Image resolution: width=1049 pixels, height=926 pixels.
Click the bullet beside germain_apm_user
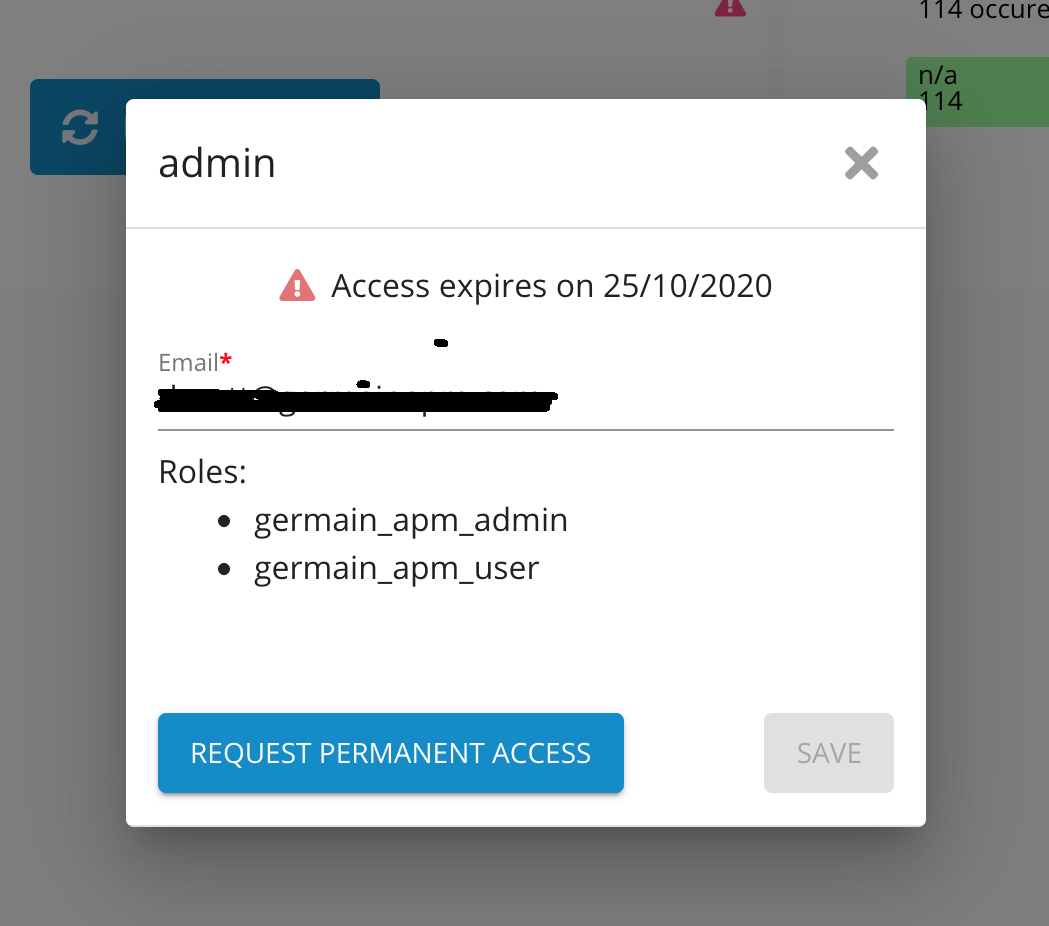click(224, 569)
